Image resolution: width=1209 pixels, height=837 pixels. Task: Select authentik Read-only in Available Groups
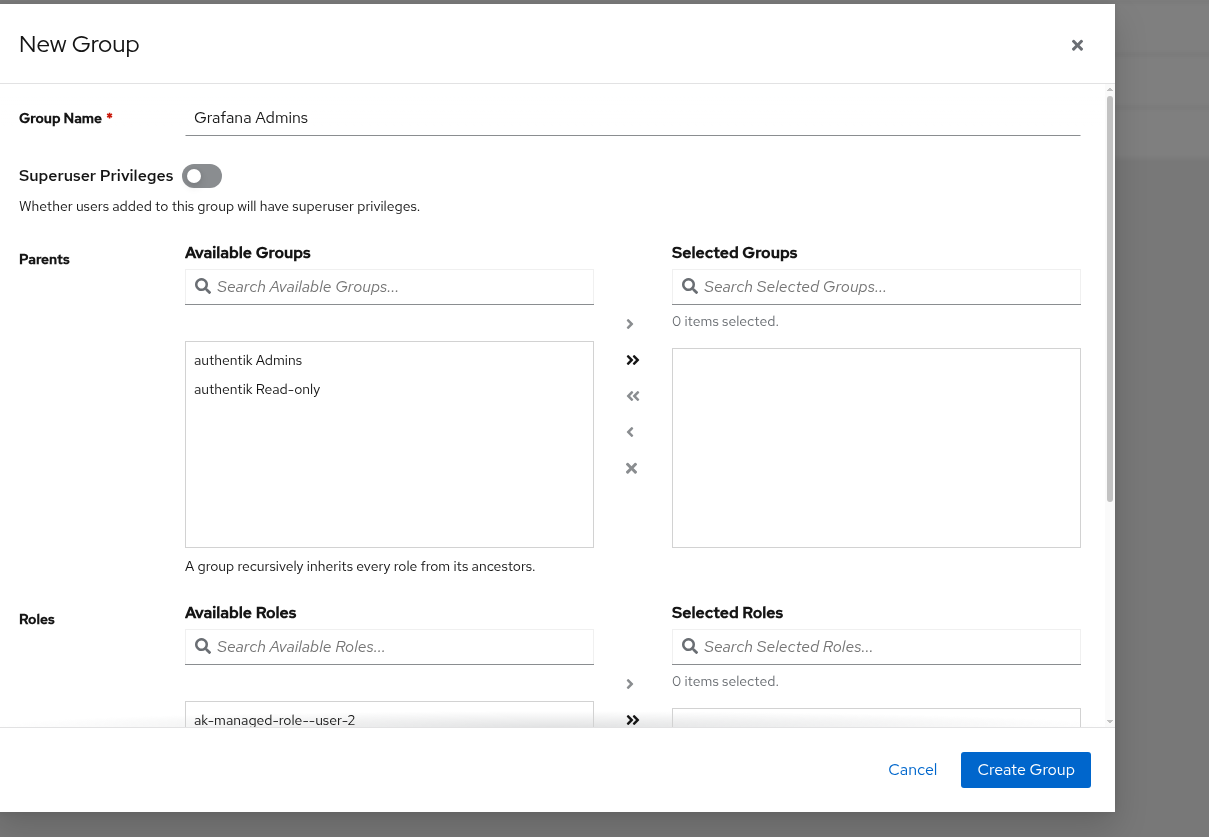tap(389, 389)
